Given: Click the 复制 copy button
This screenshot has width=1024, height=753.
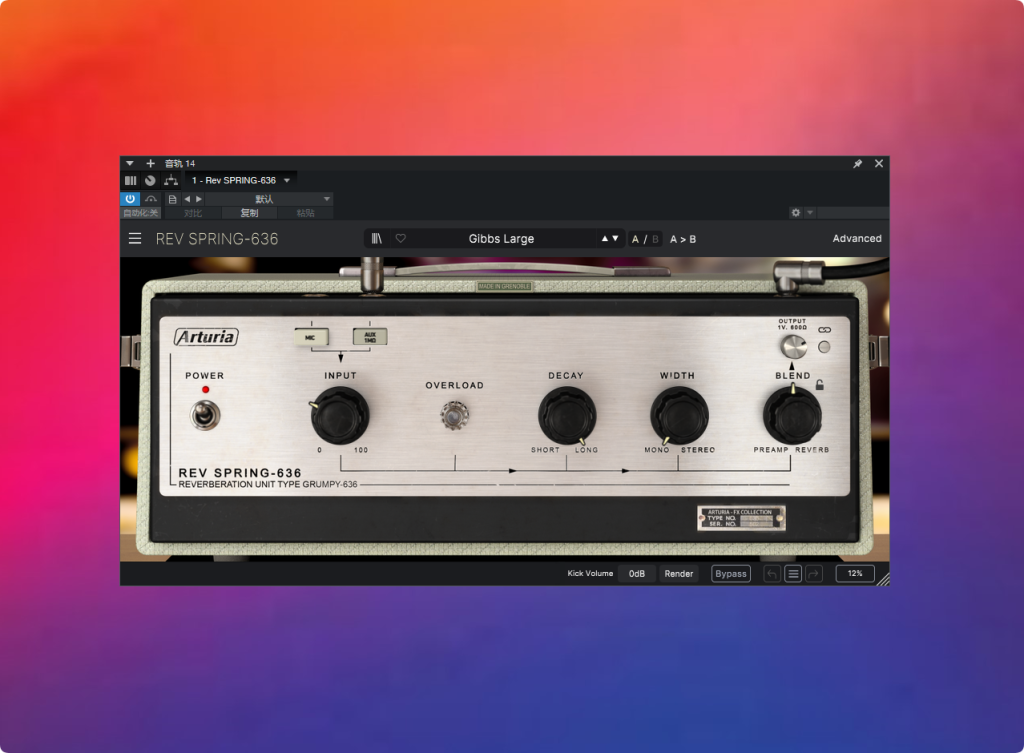Looking at the screenshot, I should click(x=249, y=213).
